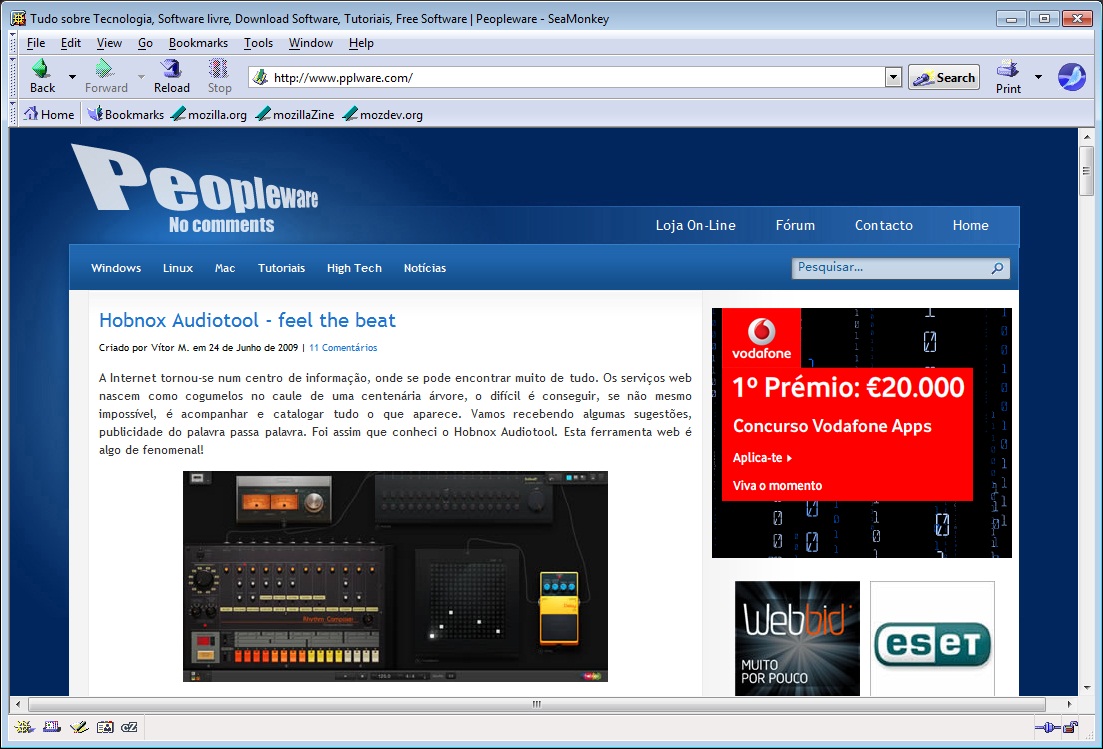The width and height of the screenshot is (1103, 749).
Task: Click the magnifier icon in Pesquisar box
Action: coord(997,268)
